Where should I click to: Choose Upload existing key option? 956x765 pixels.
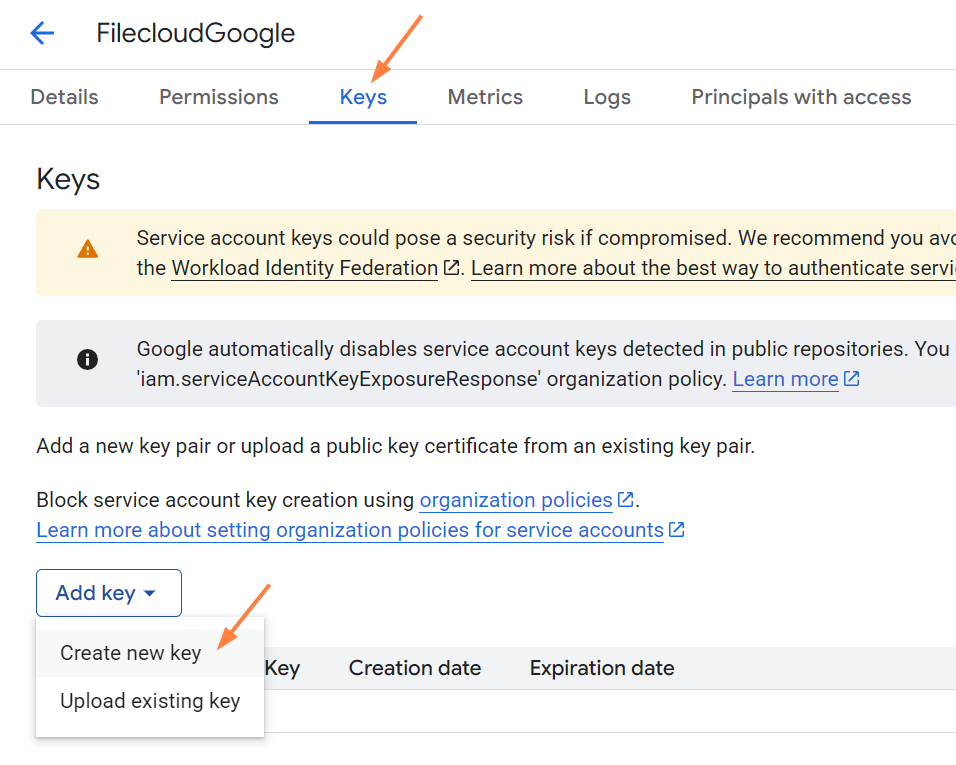click(150, 701)
